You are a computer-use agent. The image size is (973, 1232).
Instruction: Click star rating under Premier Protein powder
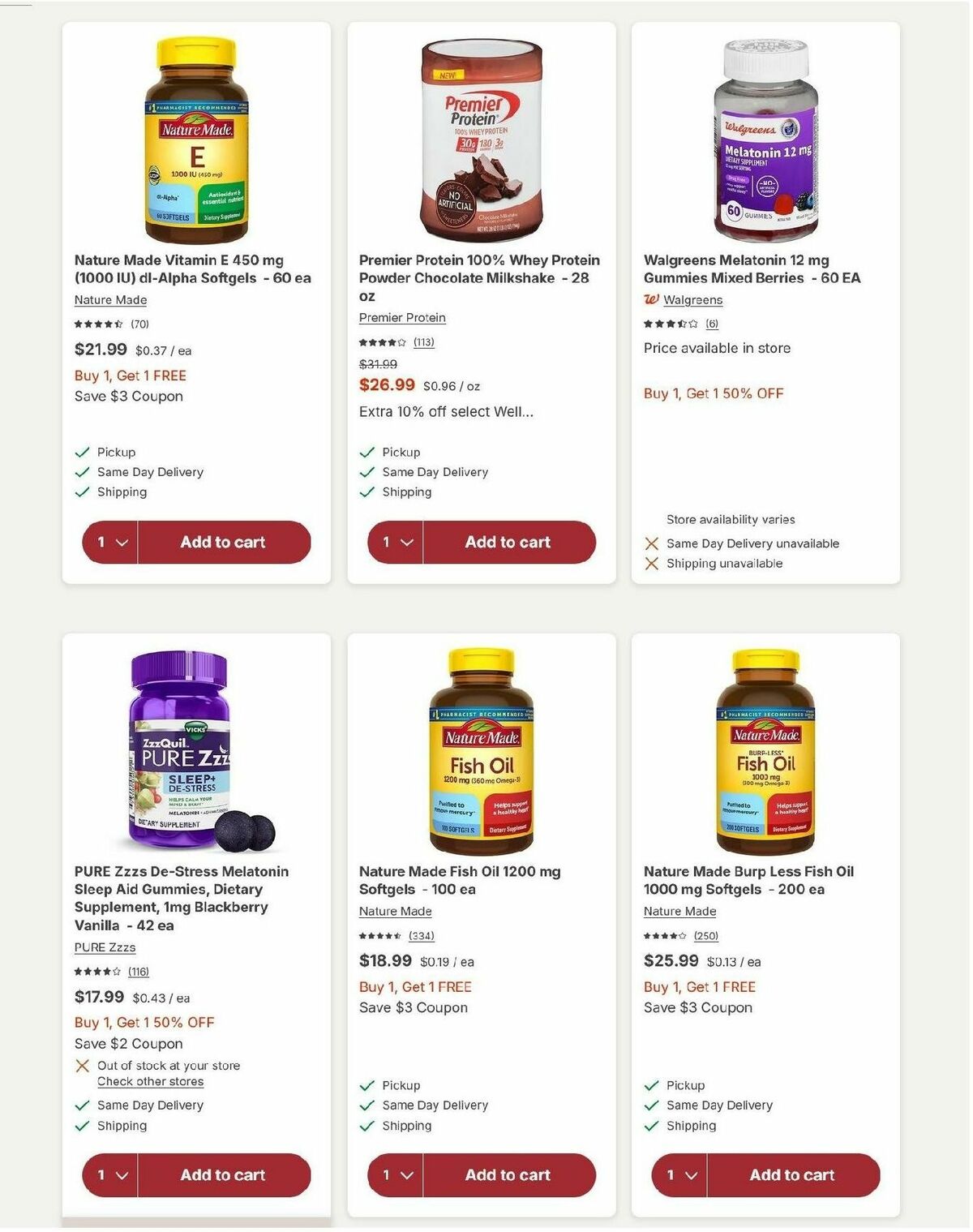[x=381, y=342]
